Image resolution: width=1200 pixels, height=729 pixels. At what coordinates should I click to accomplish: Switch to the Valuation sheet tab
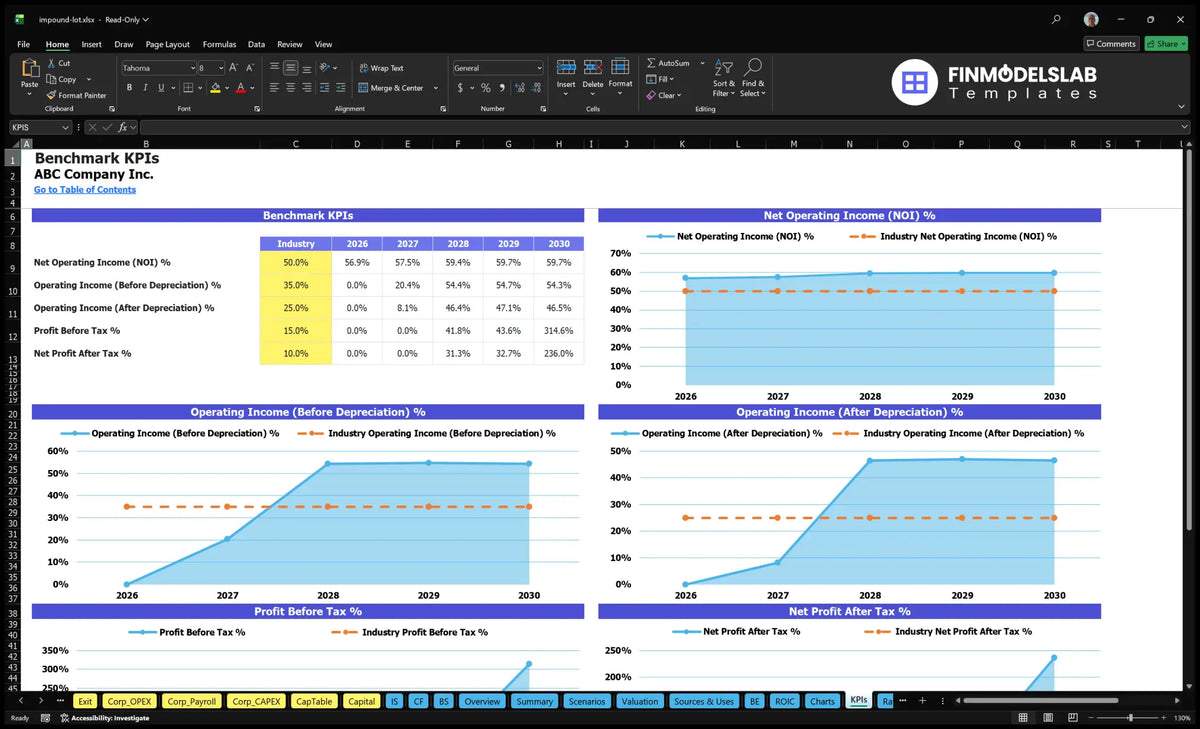tap(640, 701)
